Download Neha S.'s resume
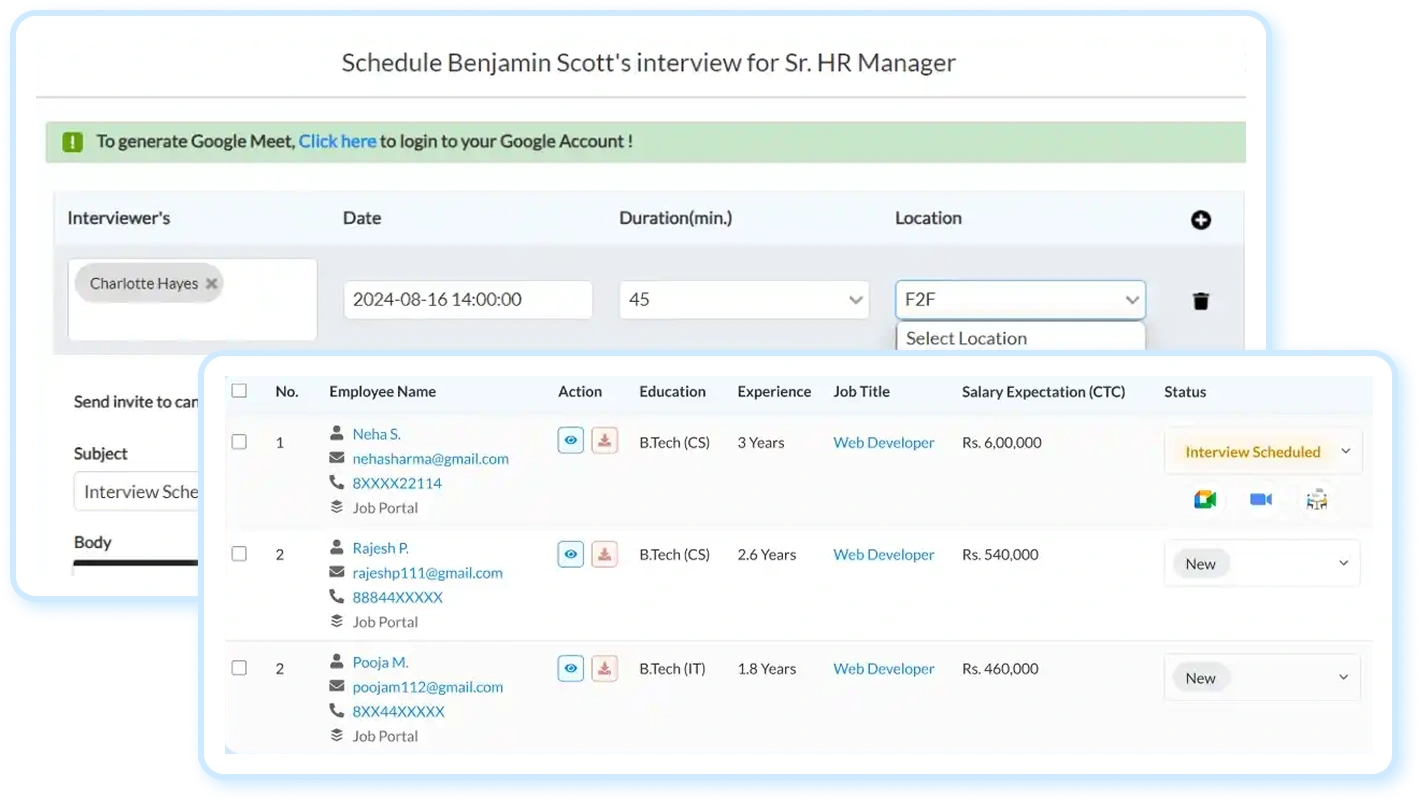 [x=604, y=440]
